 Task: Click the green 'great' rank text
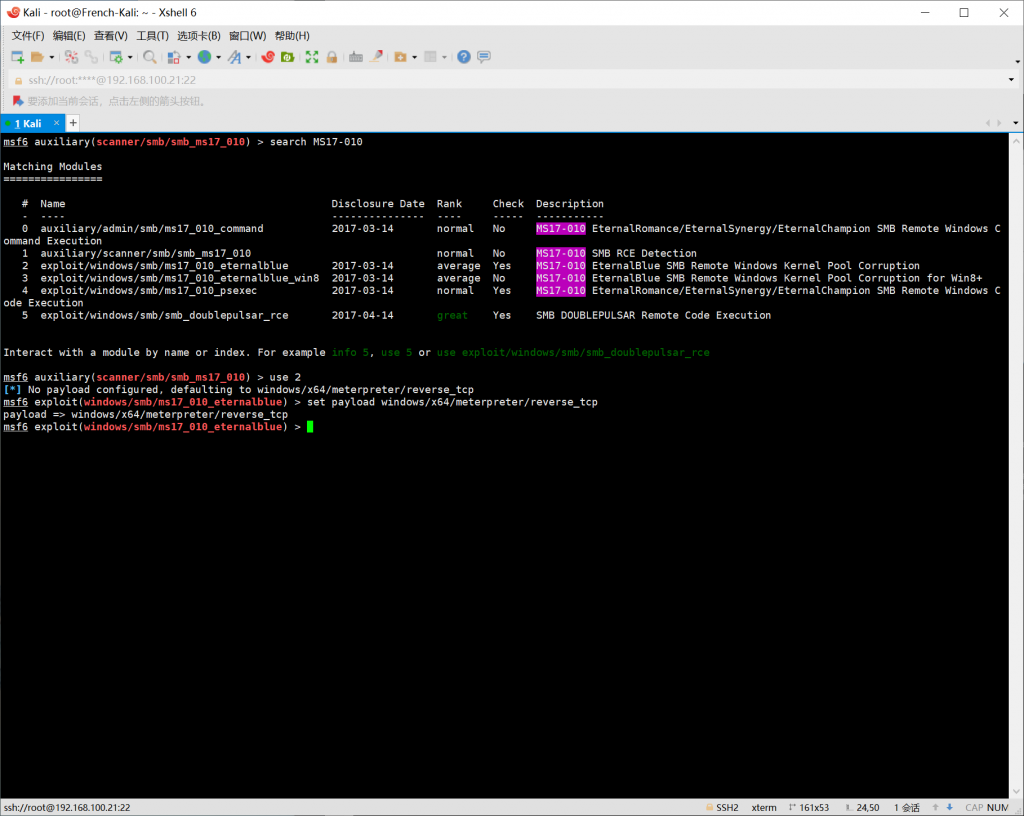coord(452,315)
